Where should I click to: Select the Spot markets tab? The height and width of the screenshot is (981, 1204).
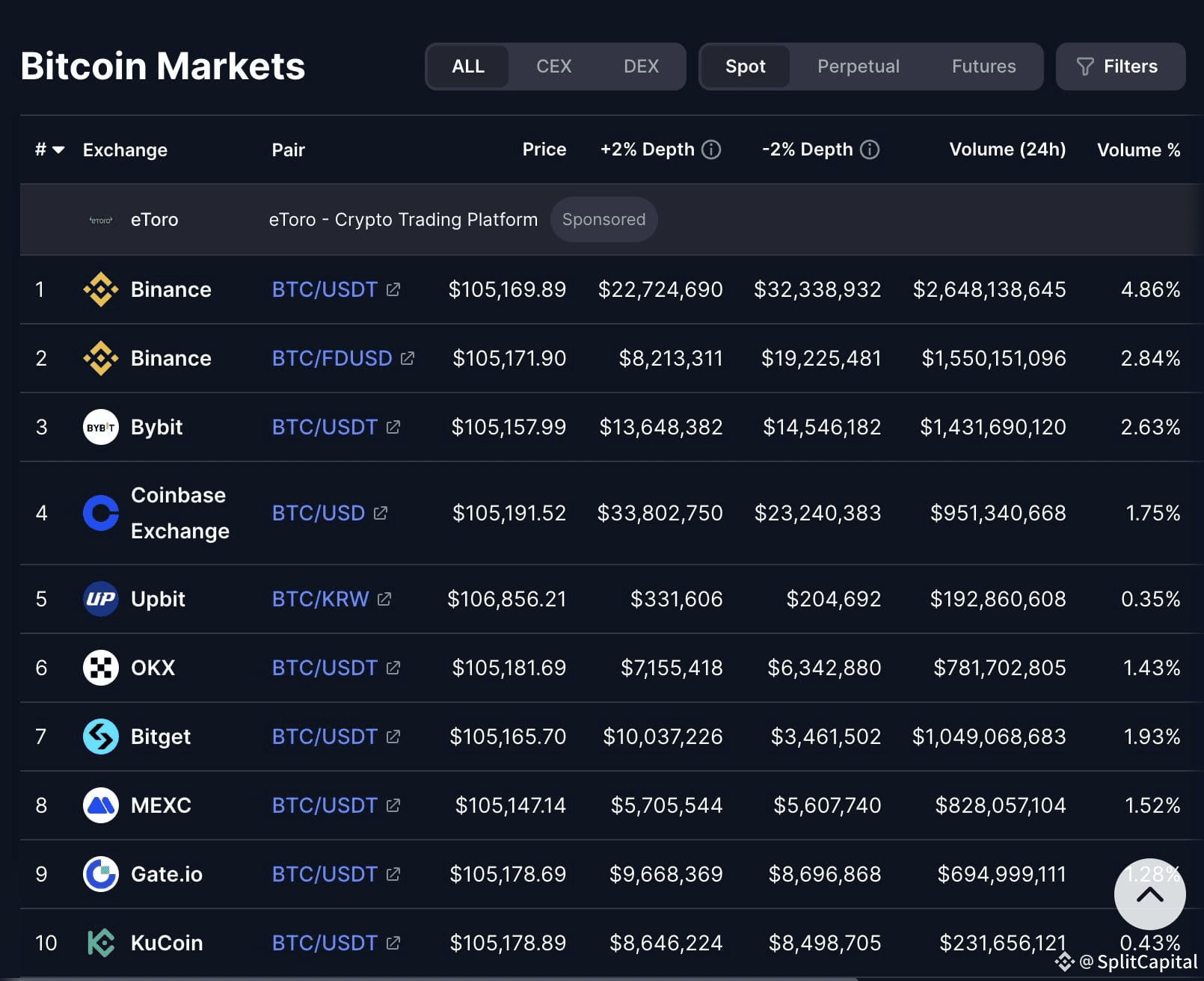745,67
